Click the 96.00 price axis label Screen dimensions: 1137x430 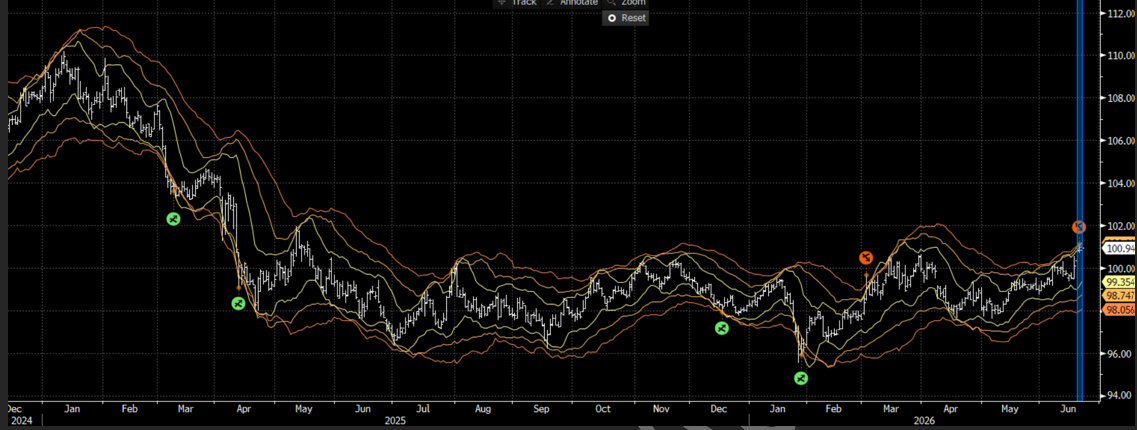pos(1122,354)
